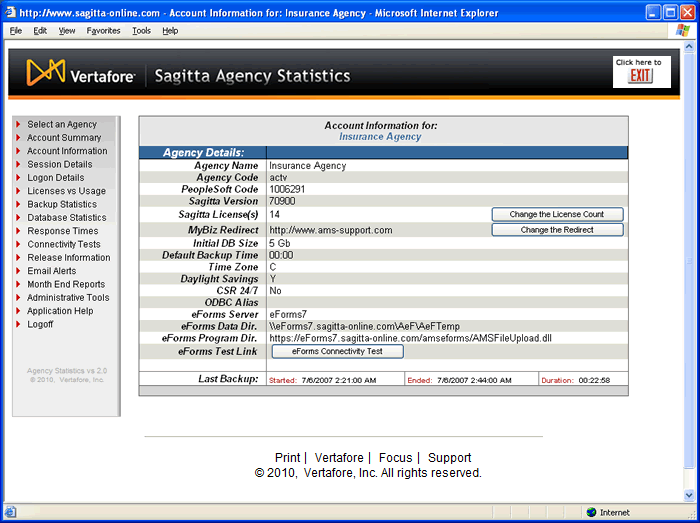Click the MyBiz Redirect URL http://www.ams-support.com
700x523 pixels.
(331, 230)
